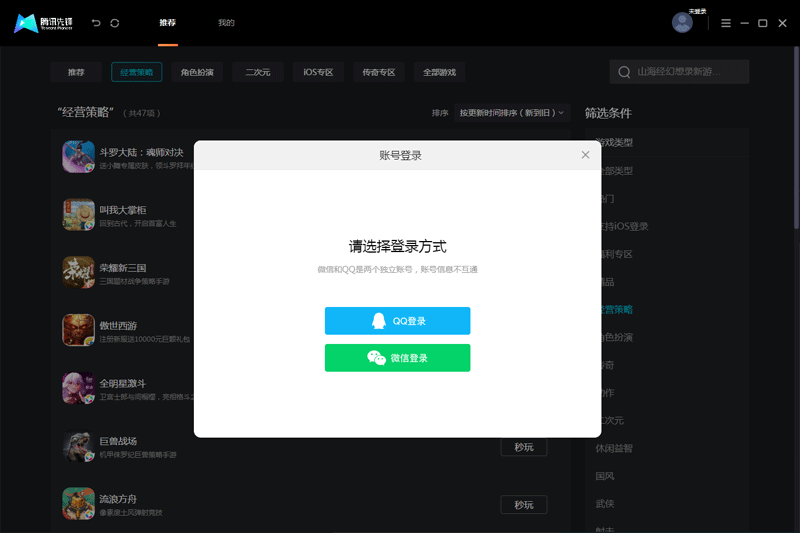Open the 傲世西游 game icon
This screenshot has width=800, height=533.
coord(79,330)
